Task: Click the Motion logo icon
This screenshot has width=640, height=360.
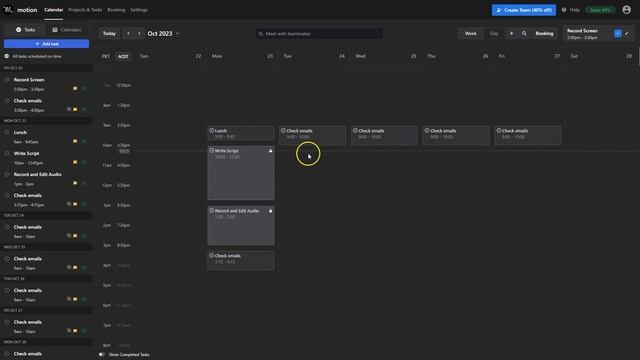Action: [x=8, y=9]
